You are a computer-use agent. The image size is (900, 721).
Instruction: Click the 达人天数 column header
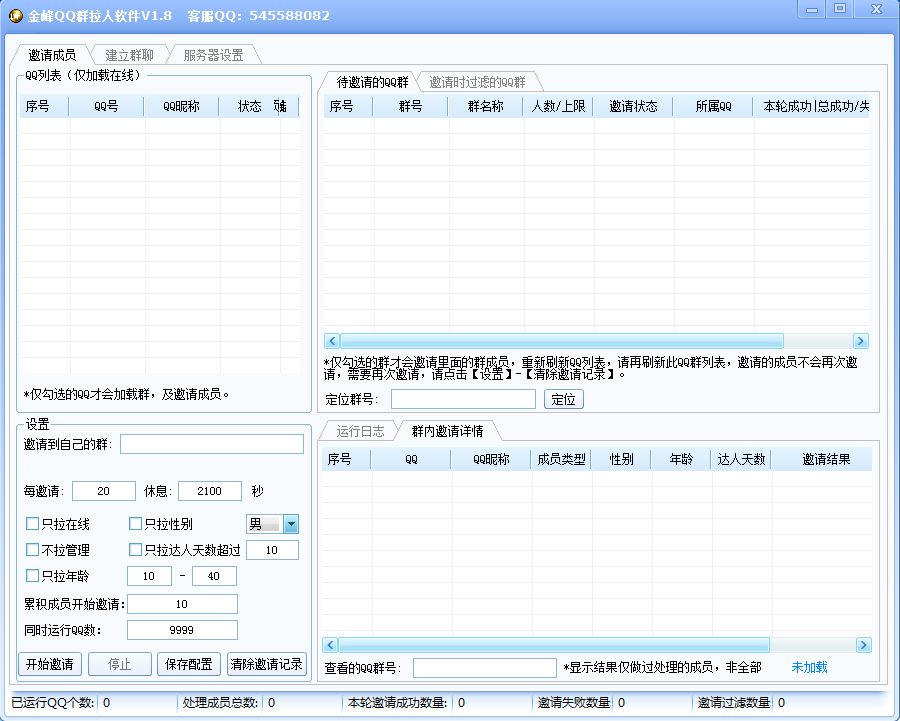pos(742,459)
